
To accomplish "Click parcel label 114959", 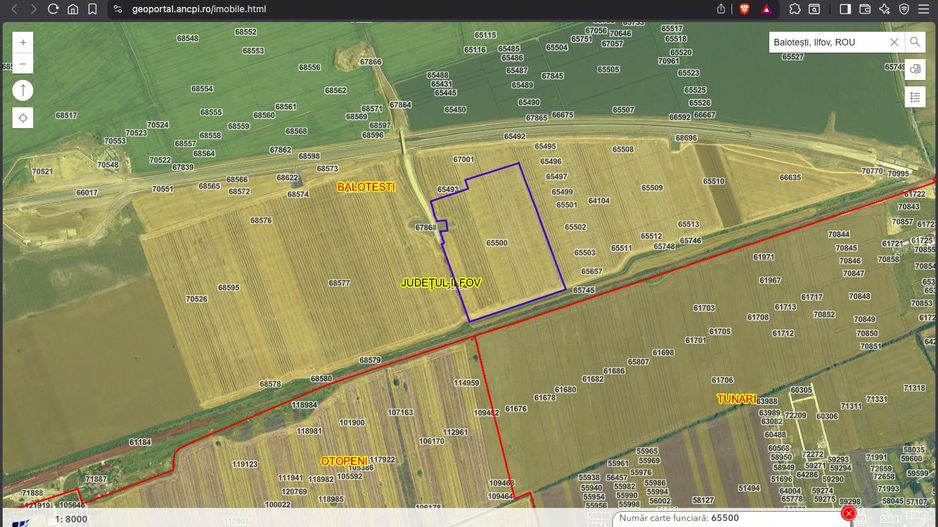I will click(x=466, y=383).
